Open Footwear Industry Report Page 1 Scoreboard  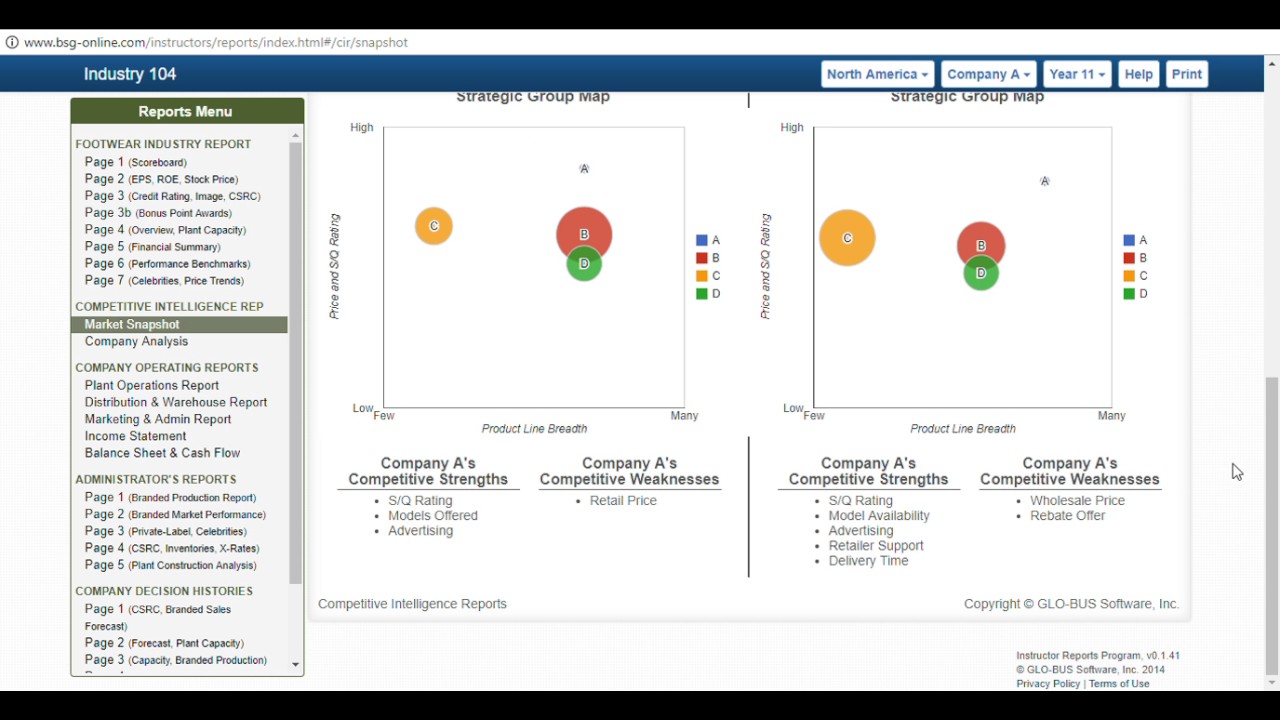(136, 162)
